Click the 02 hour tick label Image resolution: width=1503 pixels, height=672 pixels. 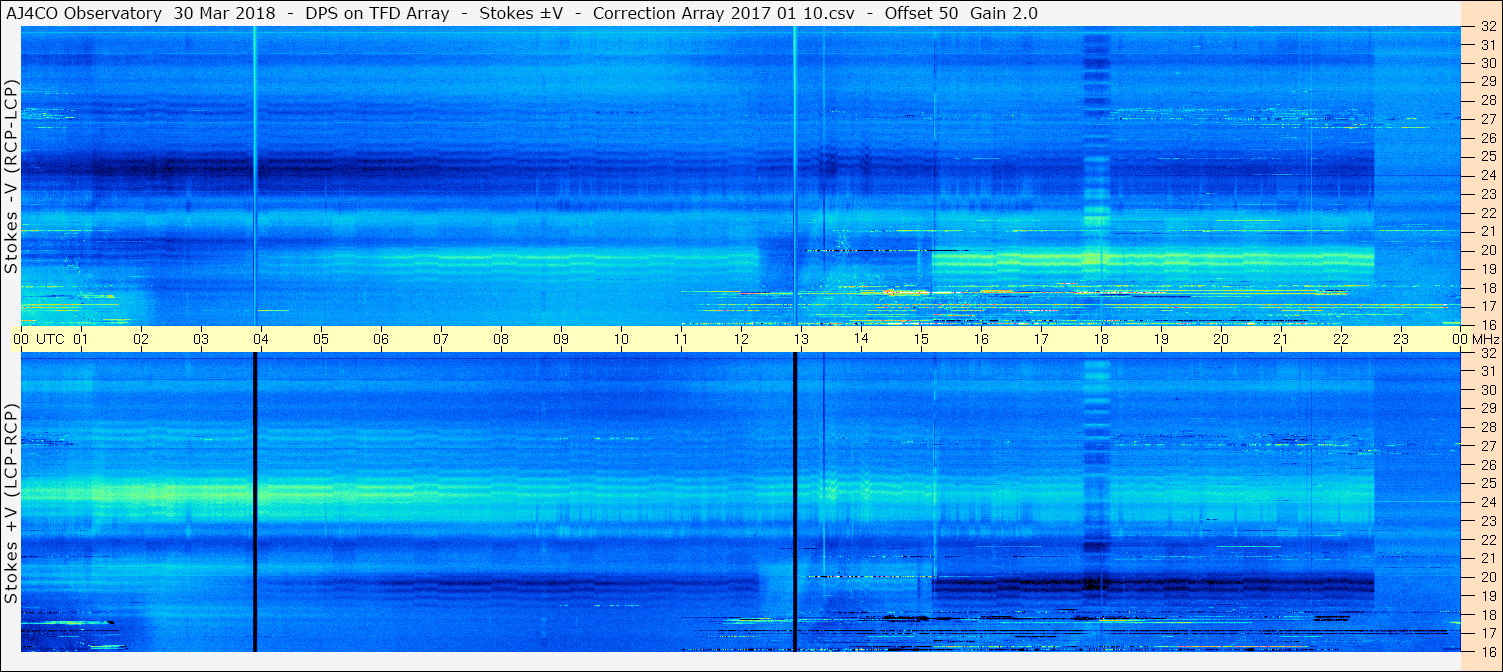[141, 339]
